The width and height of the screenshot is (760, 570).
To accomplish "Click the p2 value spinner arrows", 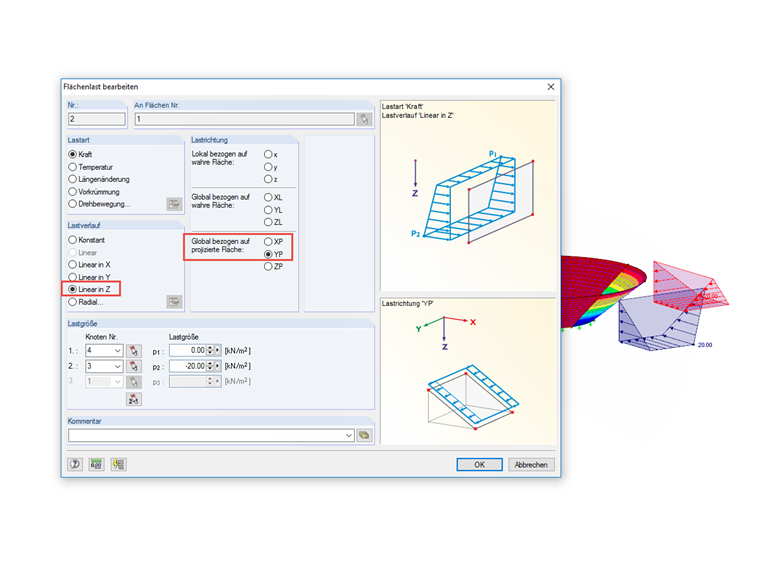I will (x=210, y=366).
